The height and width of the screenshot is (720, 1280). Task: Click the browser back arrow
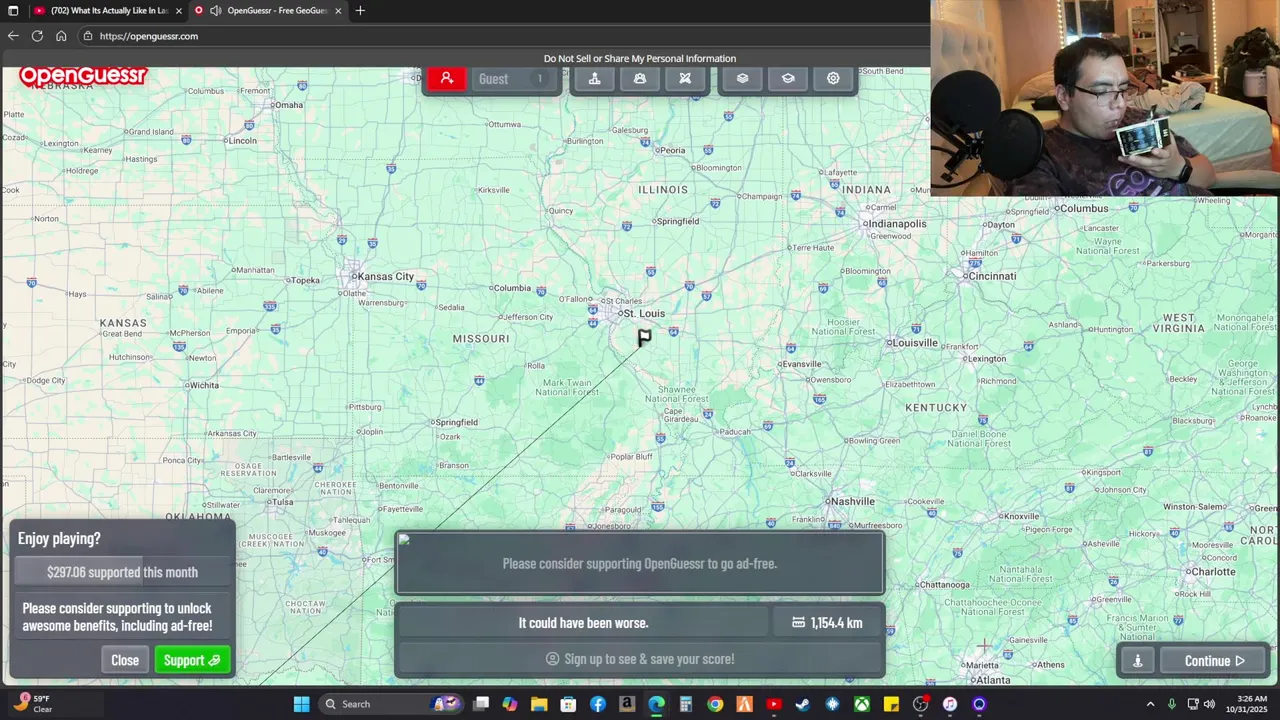(x=13, y=36)
